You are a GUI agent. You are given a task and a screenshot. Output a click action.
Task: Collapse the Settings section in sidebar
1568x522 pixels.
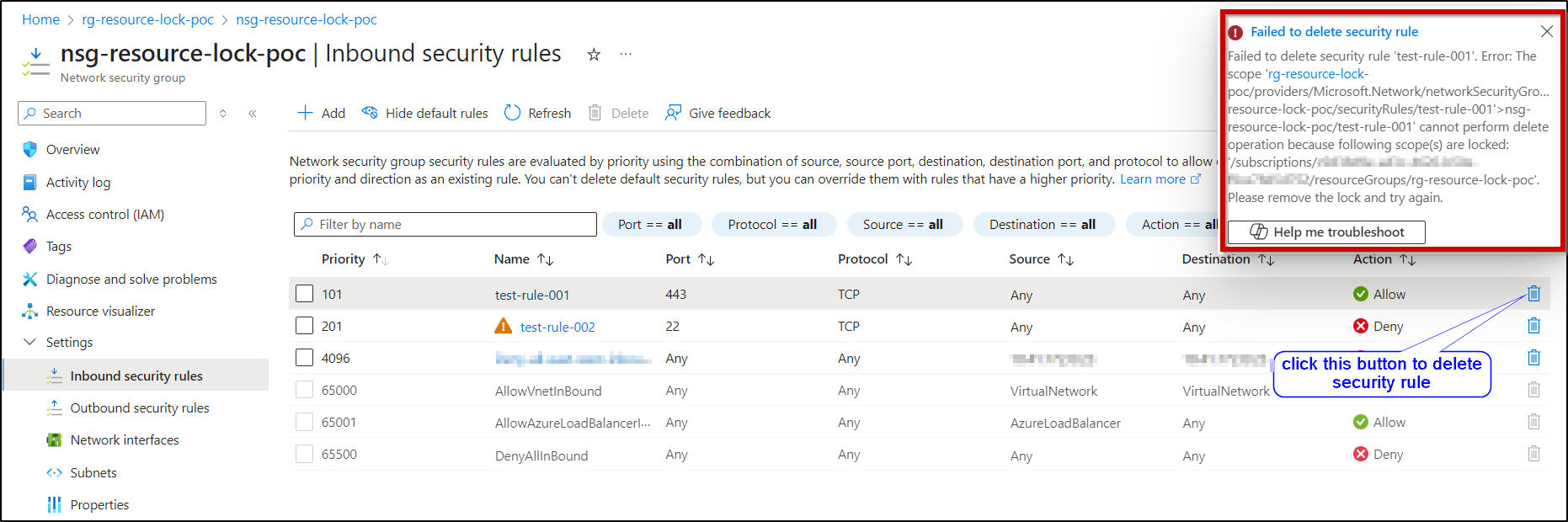(x=30, y=343)
